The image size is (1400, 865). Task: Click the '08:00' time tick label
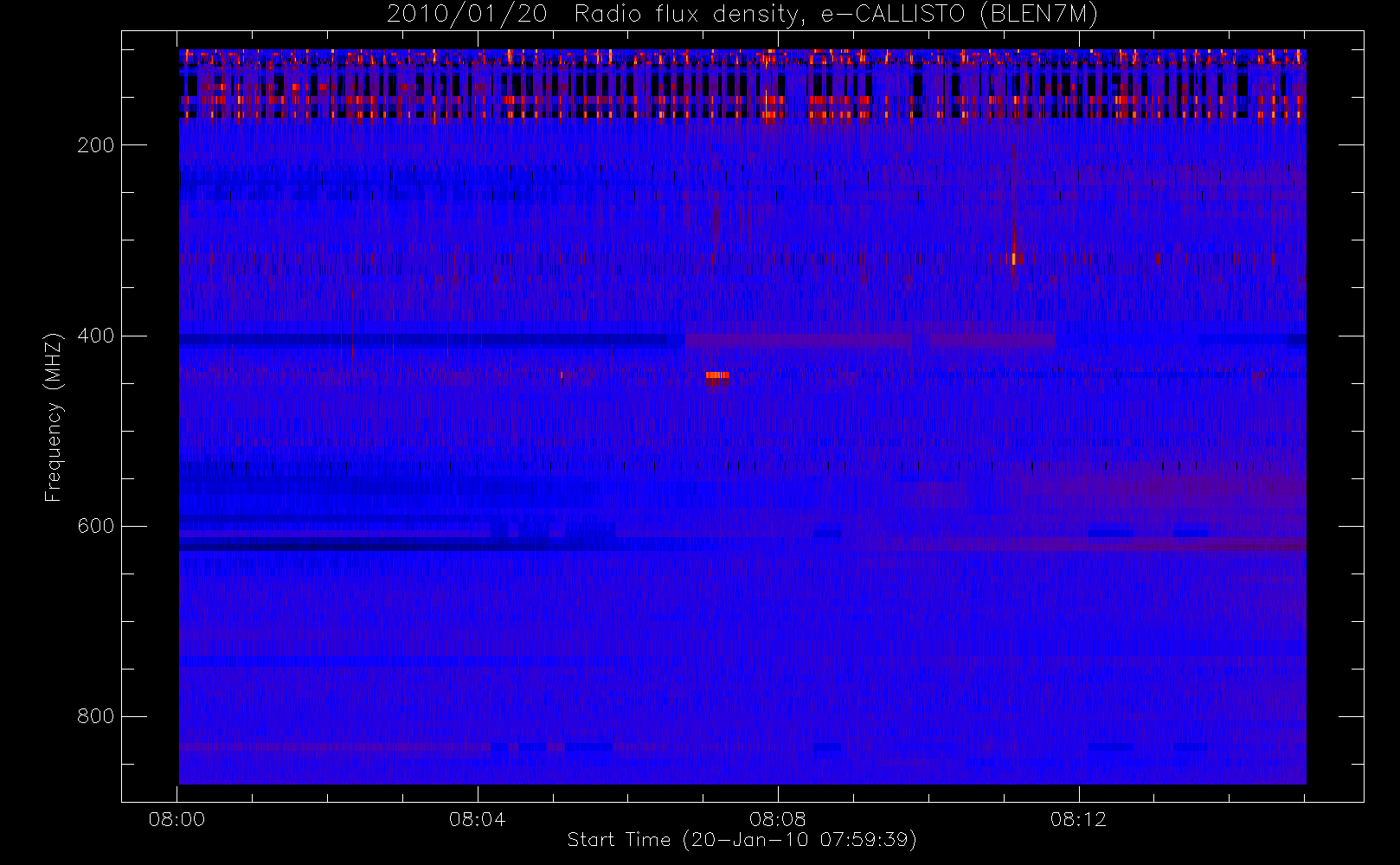(177, 819)
